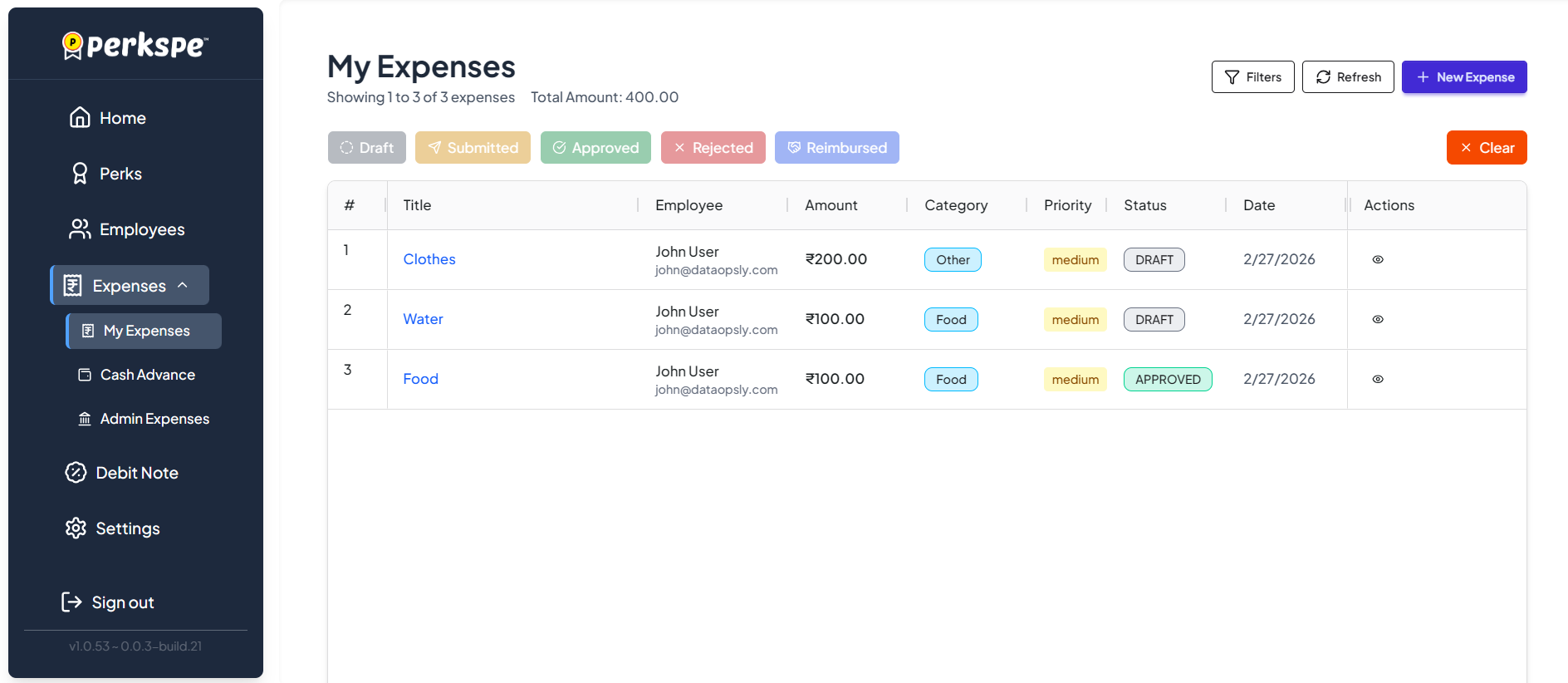1568x683 pixels.
Task: Toggle the Draft status filter
Action: 366,148
